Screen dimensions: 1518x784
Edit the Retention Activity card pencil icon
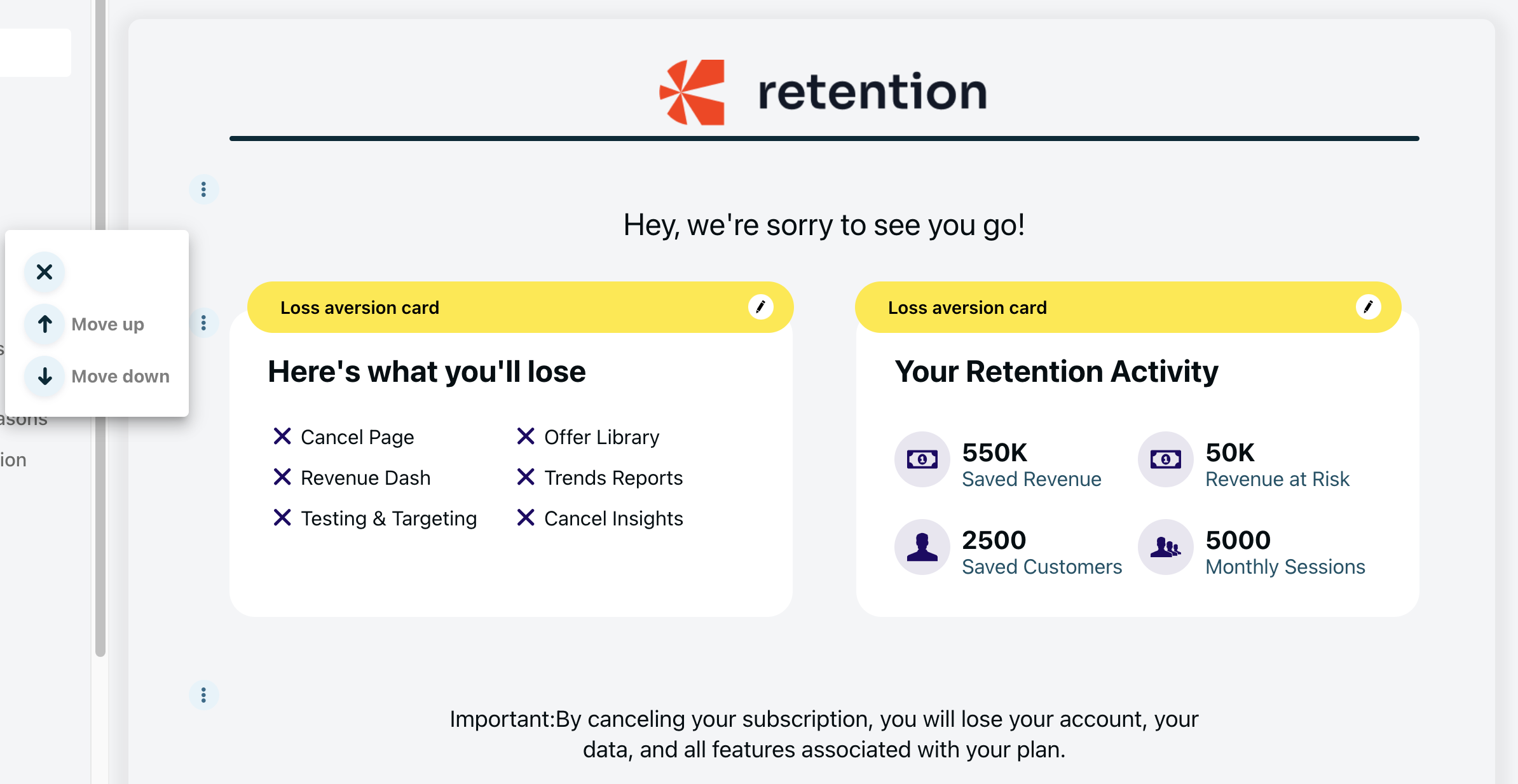coord(1368,307)
